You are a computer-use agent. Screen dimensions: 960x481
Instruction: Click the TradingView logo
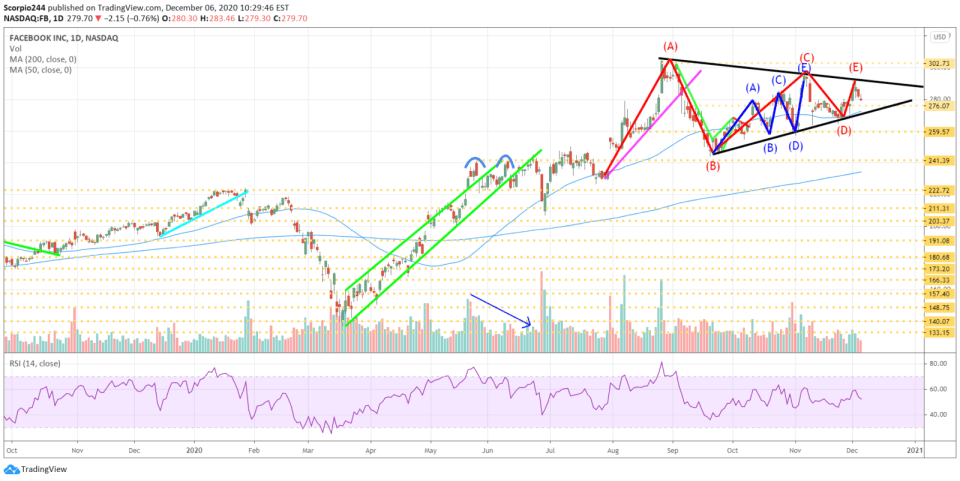click(36, 469)
